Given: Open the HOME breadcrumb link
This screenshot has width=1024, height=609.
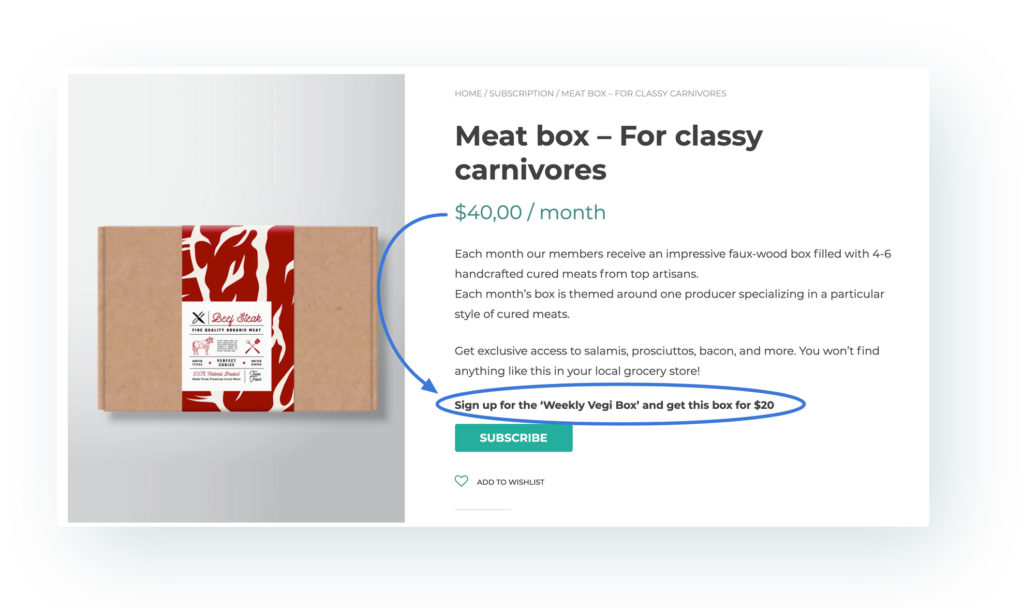Looking at the screenshot, I should coord(468,93).
